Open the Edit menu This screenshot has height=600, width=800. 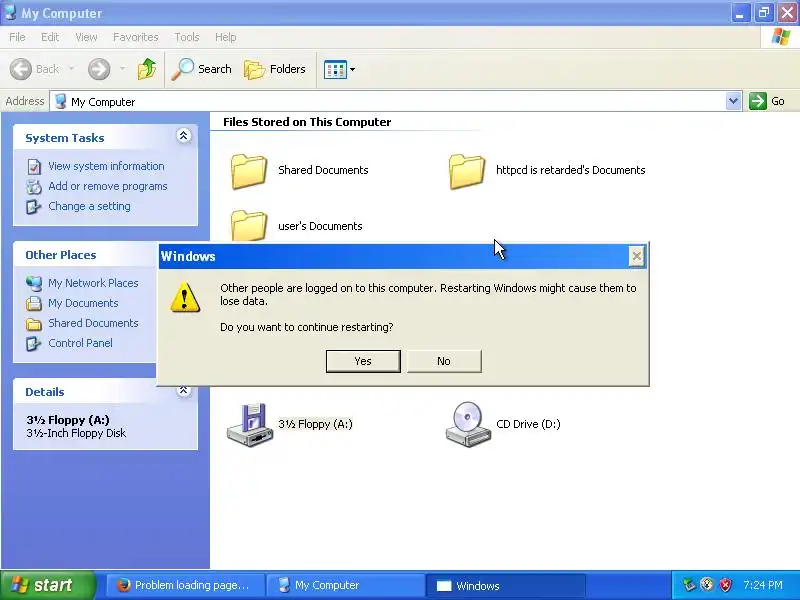(x=50, y=37)
